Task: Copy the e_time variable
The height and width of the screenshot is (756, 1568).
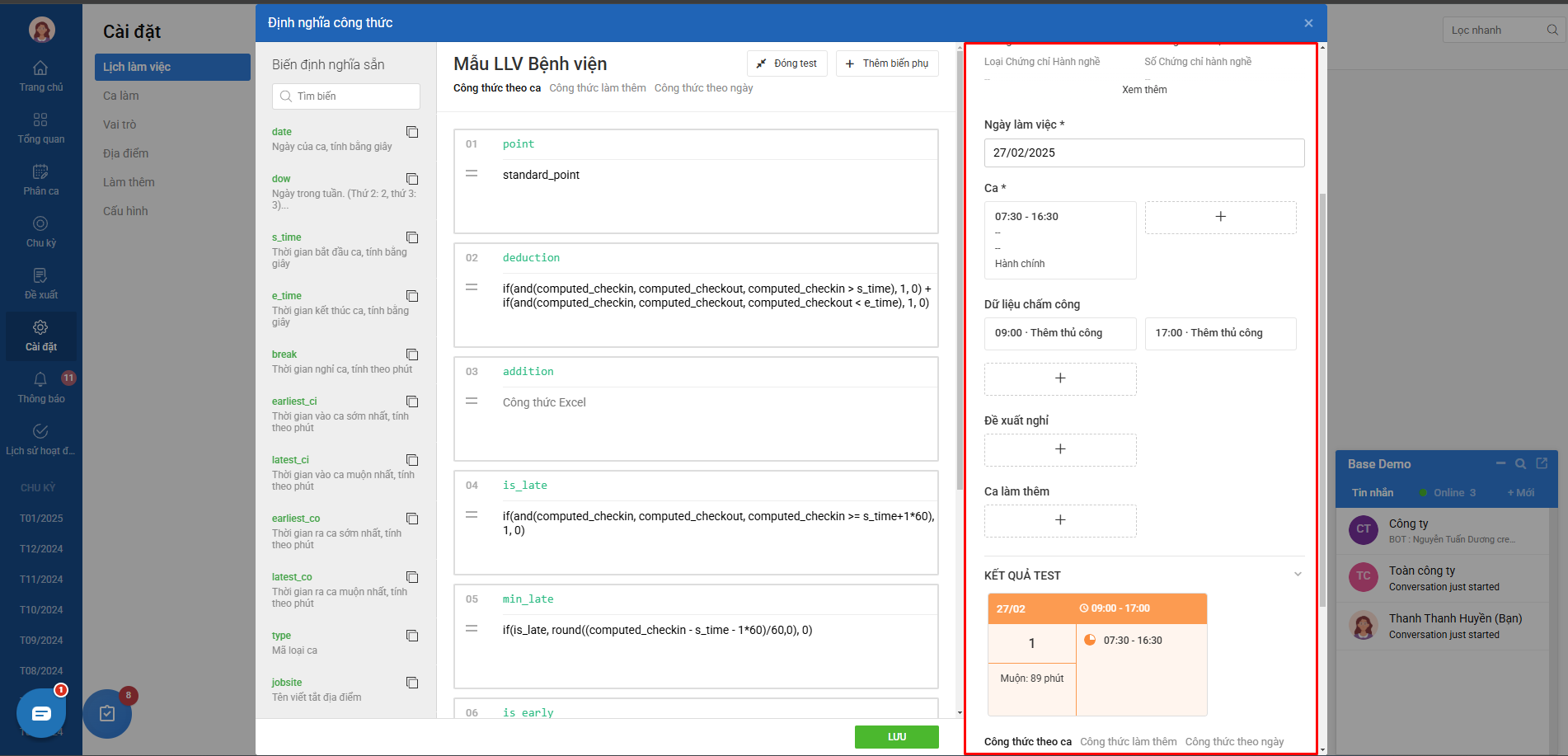Action: pos(412,296)
